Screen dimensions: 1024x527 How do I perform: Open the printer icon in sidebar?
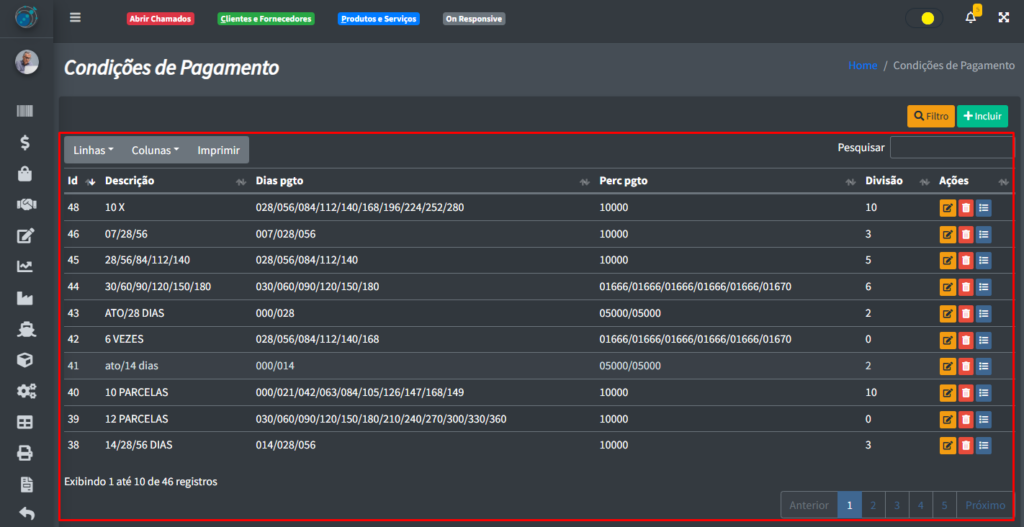click(x=26, y=453)
